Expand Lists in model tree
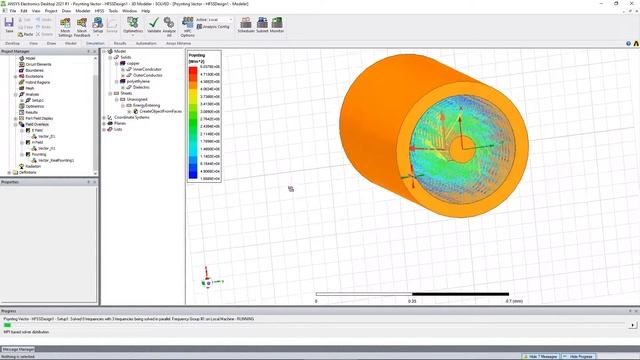 (104, 129)
